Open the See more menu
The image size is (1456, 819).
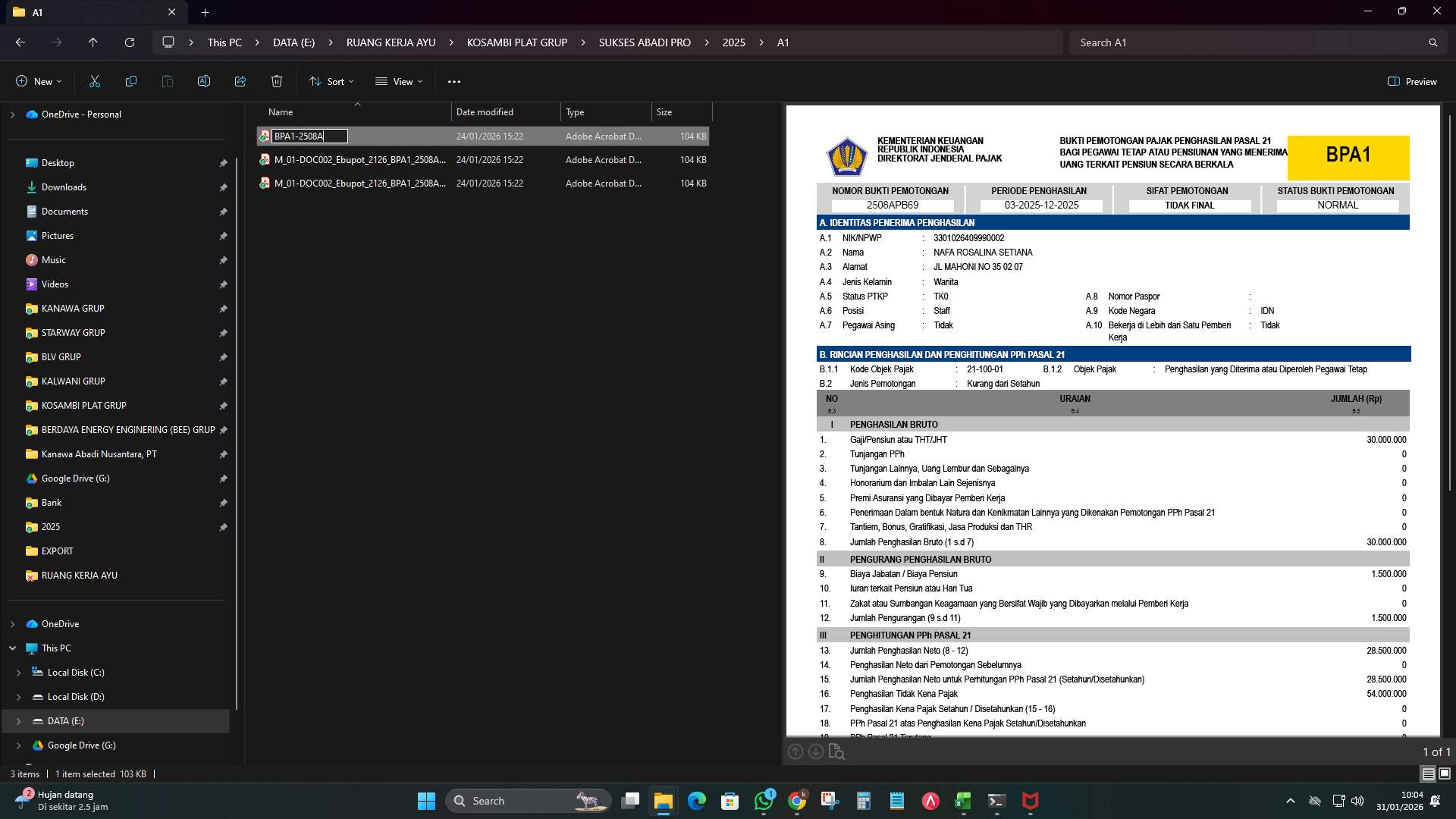click(x=454, y=81)
